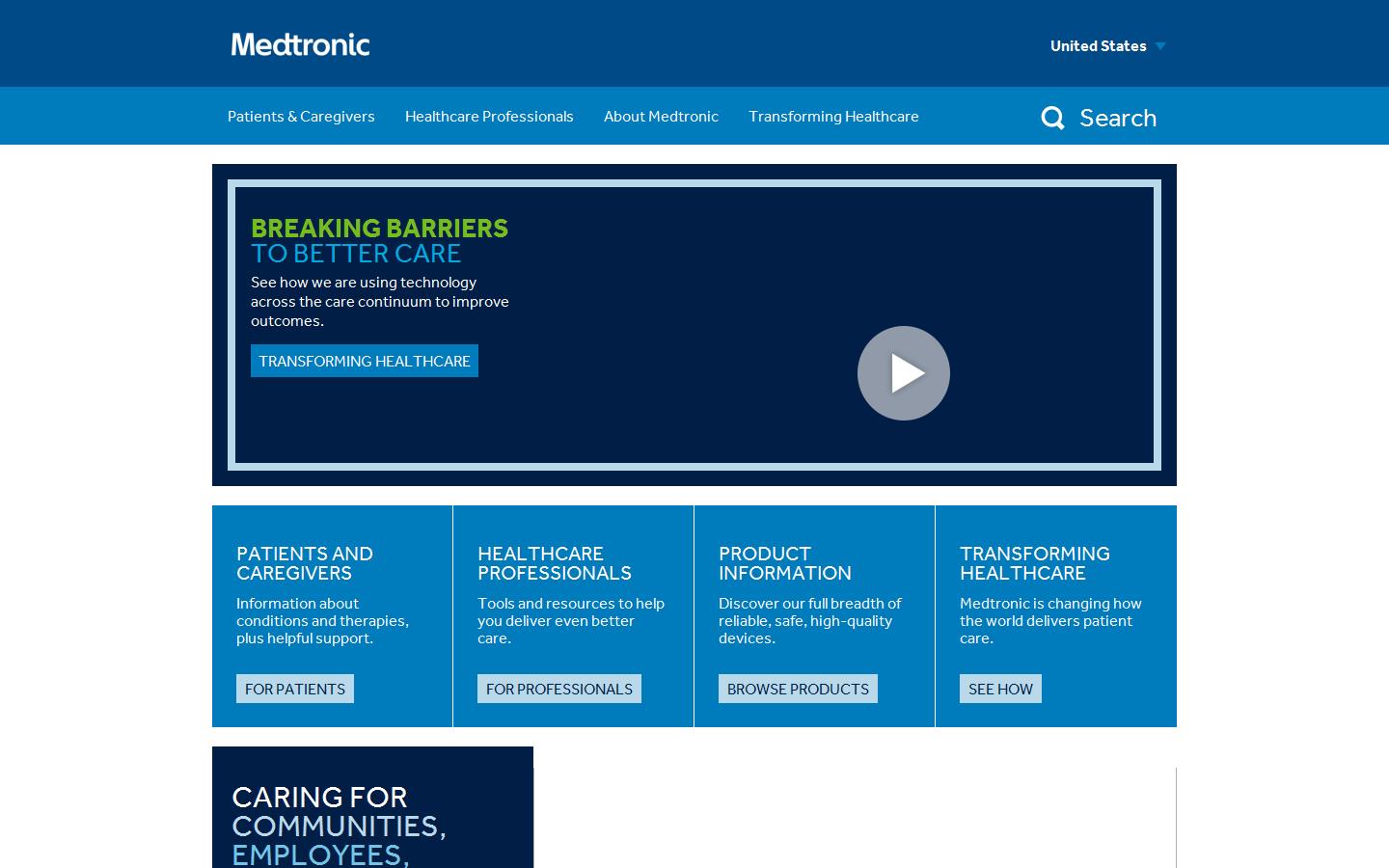Open the United States region selector
The image size is (1389, 868).
[1098, 45]
